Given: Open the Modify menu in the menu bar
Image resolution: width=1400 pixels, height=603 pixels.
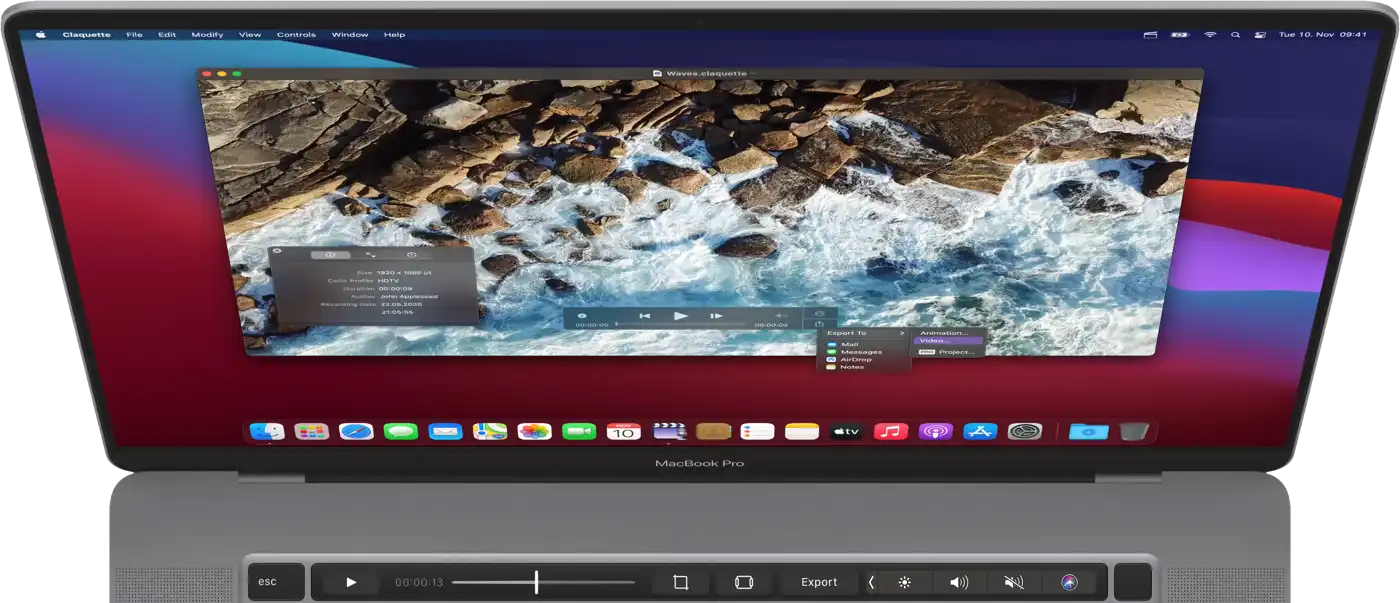Looking at the screenshot, I should (x=207, y=35).
